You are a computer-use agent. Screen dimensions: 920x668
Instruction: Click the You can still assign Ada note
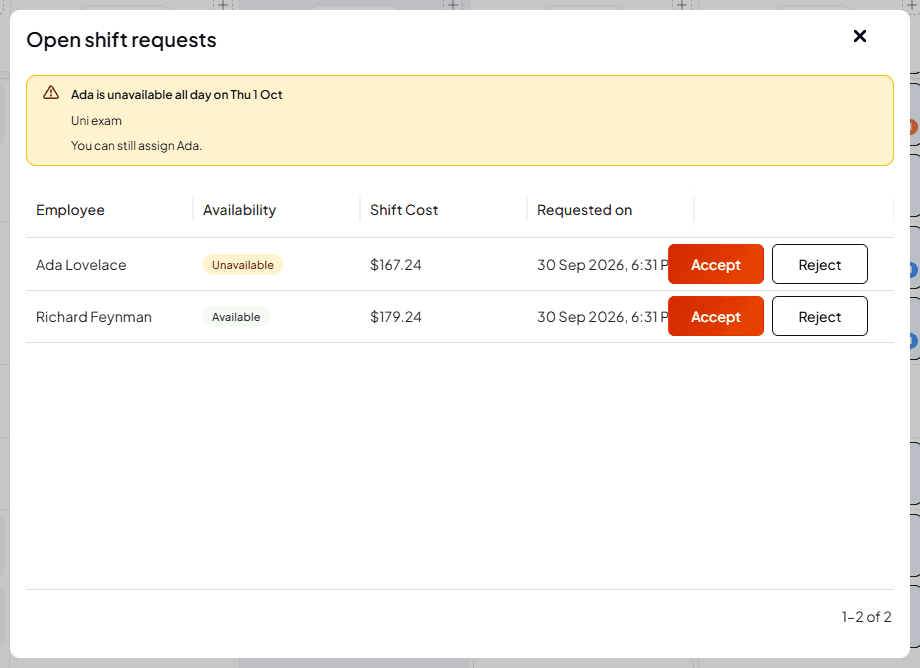pos(136,146)
